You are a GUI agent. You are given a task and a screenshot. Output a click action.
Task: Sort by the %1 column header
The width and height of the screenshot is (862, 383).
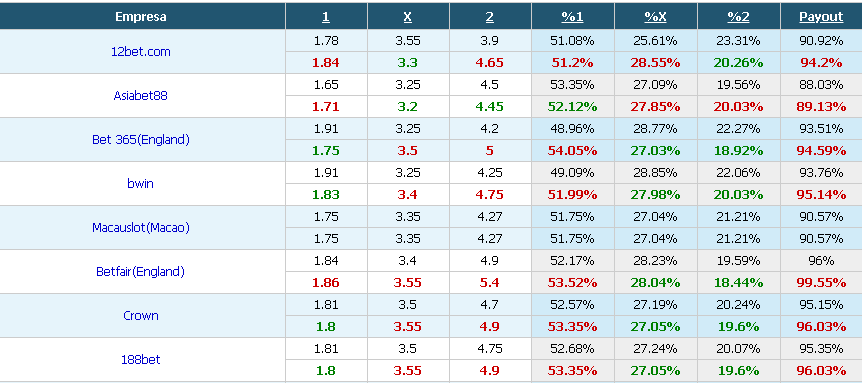point(572,17)
